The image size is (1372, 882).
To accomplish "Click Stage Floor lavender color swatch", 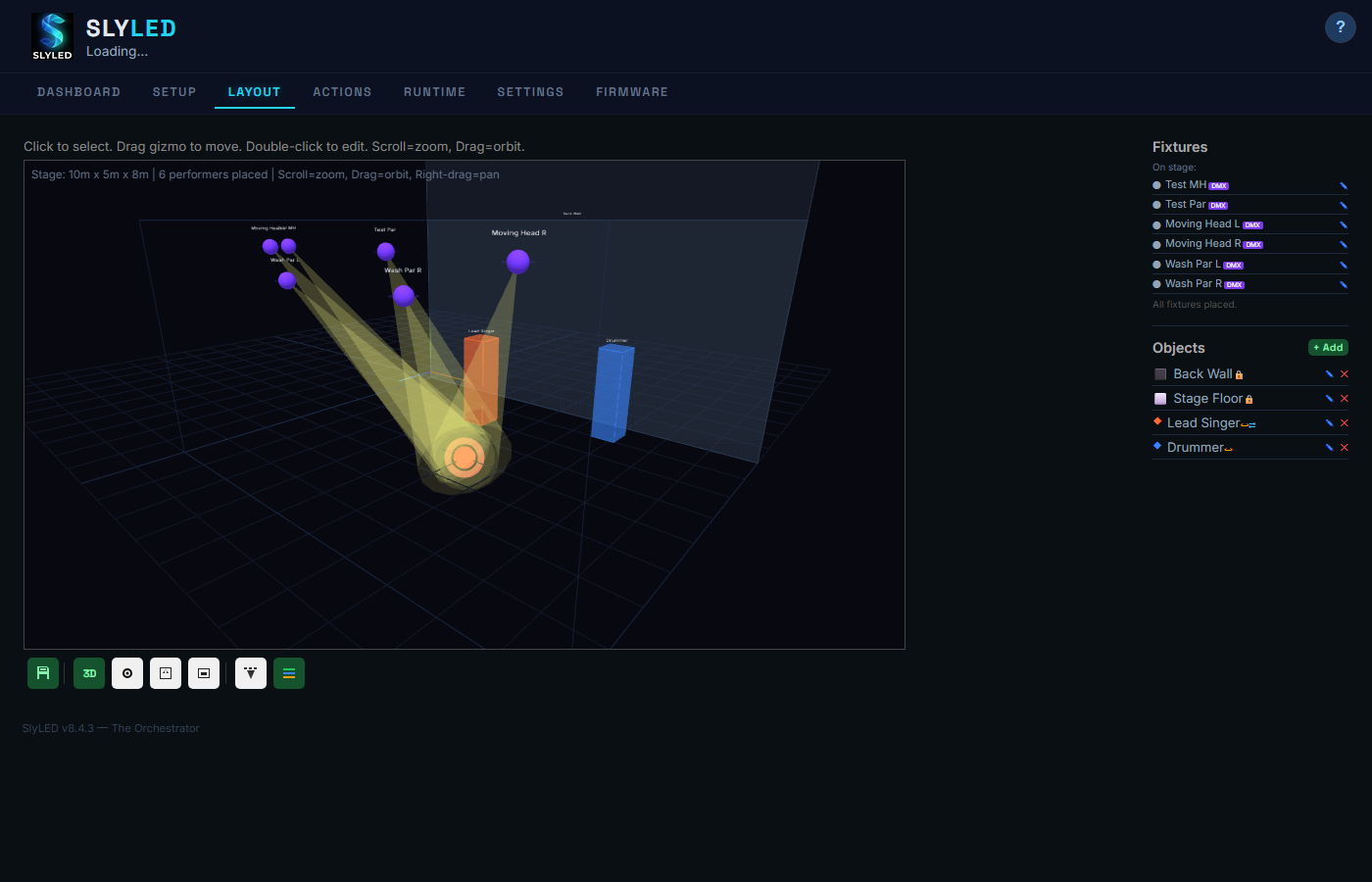I will pos(1160,399).
